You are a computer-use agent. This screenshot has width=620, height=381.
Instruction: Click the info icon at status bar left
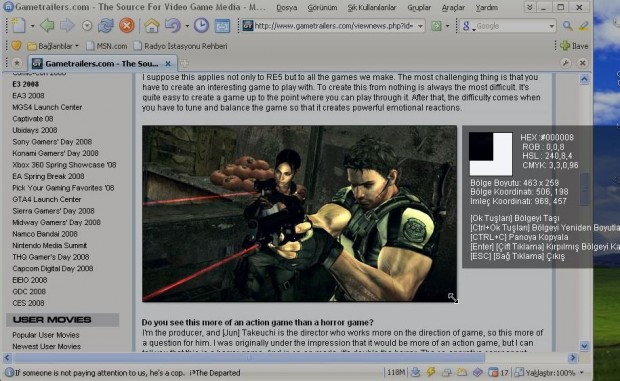click(x=9, y=372)
